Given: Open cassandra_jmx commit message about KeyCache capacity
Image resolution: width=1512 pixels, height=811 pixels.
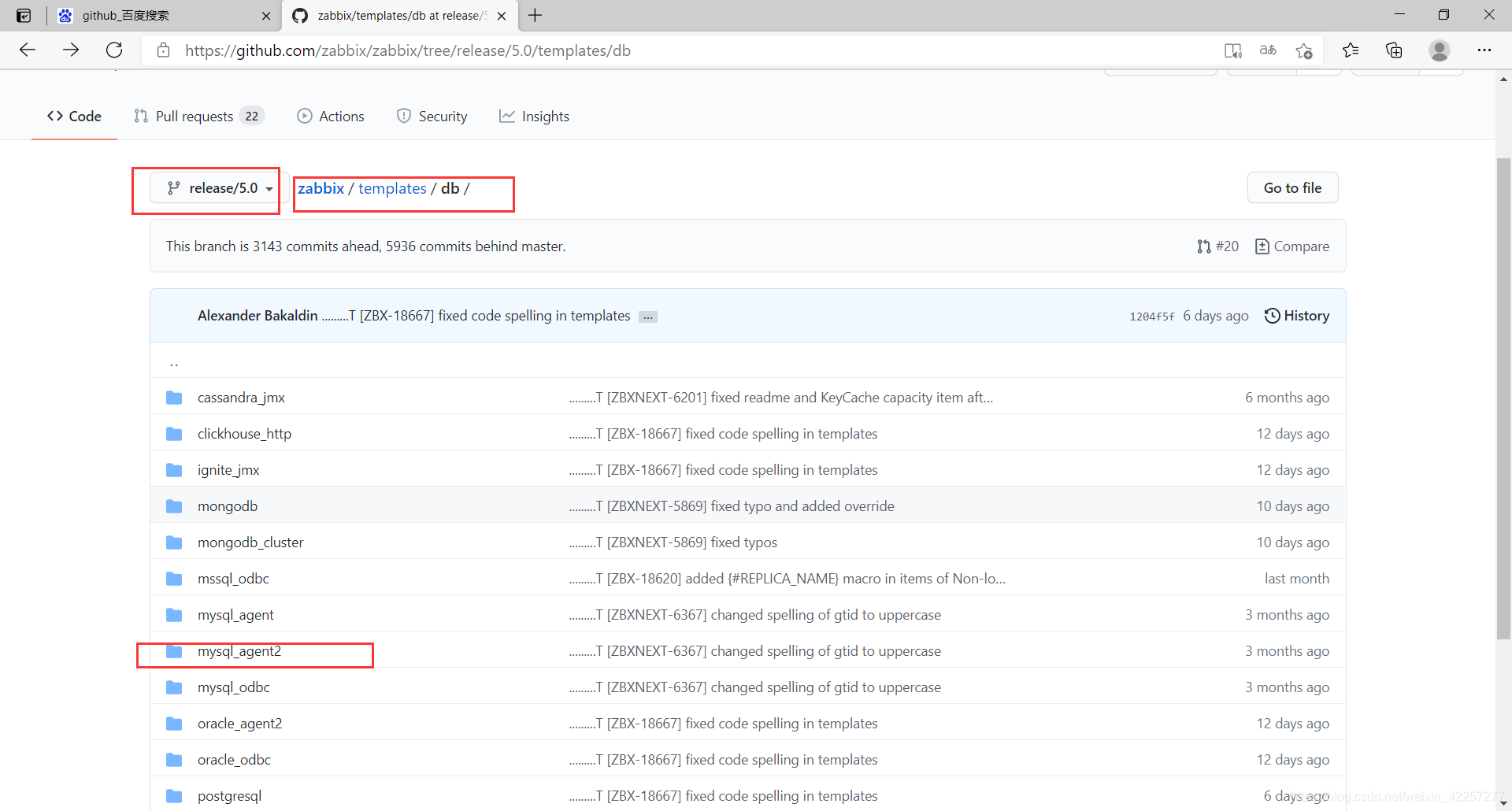Looking at the screenshot, I should 781,398.
